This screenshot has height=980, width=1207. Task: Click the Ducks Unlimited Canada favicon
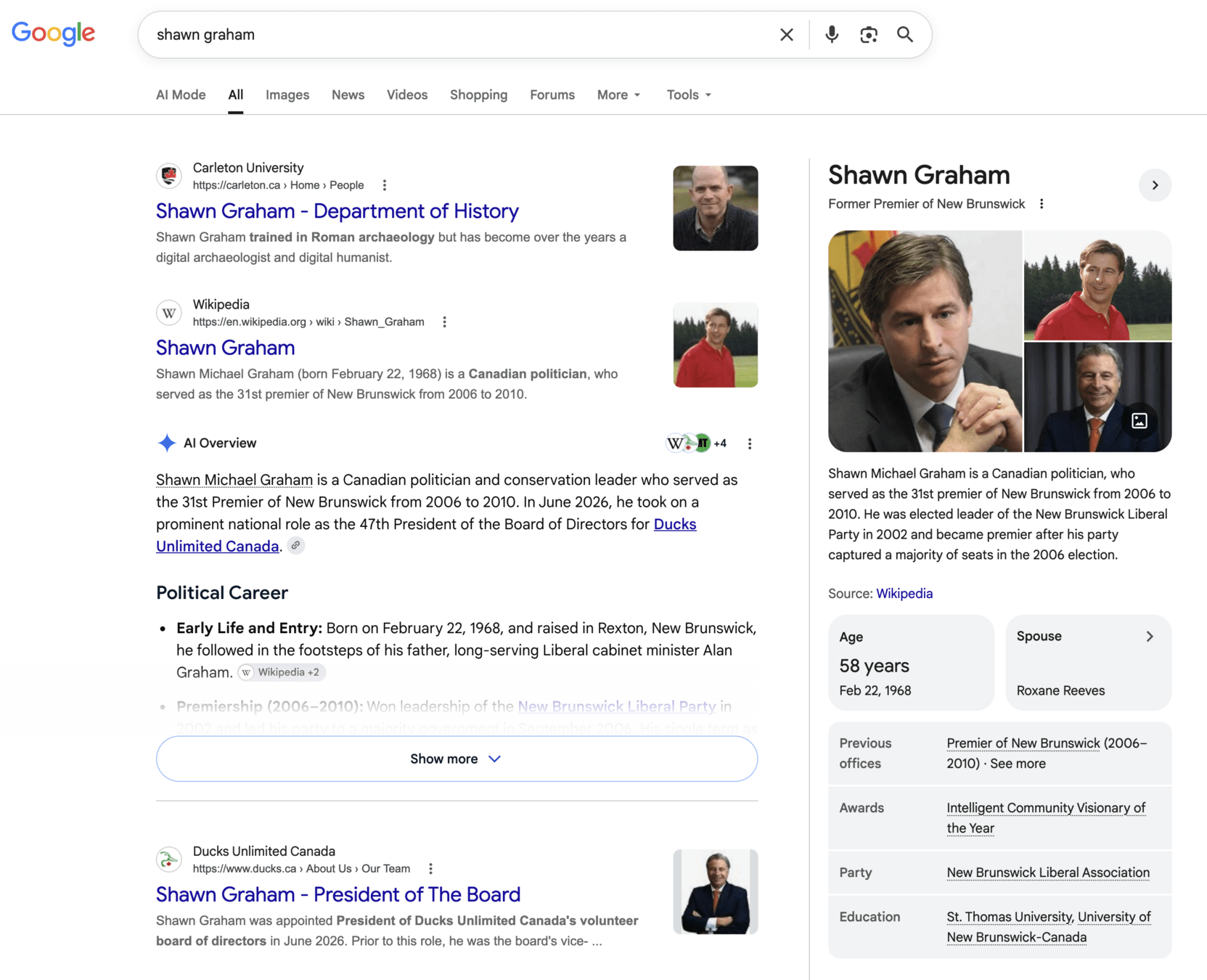169,859
